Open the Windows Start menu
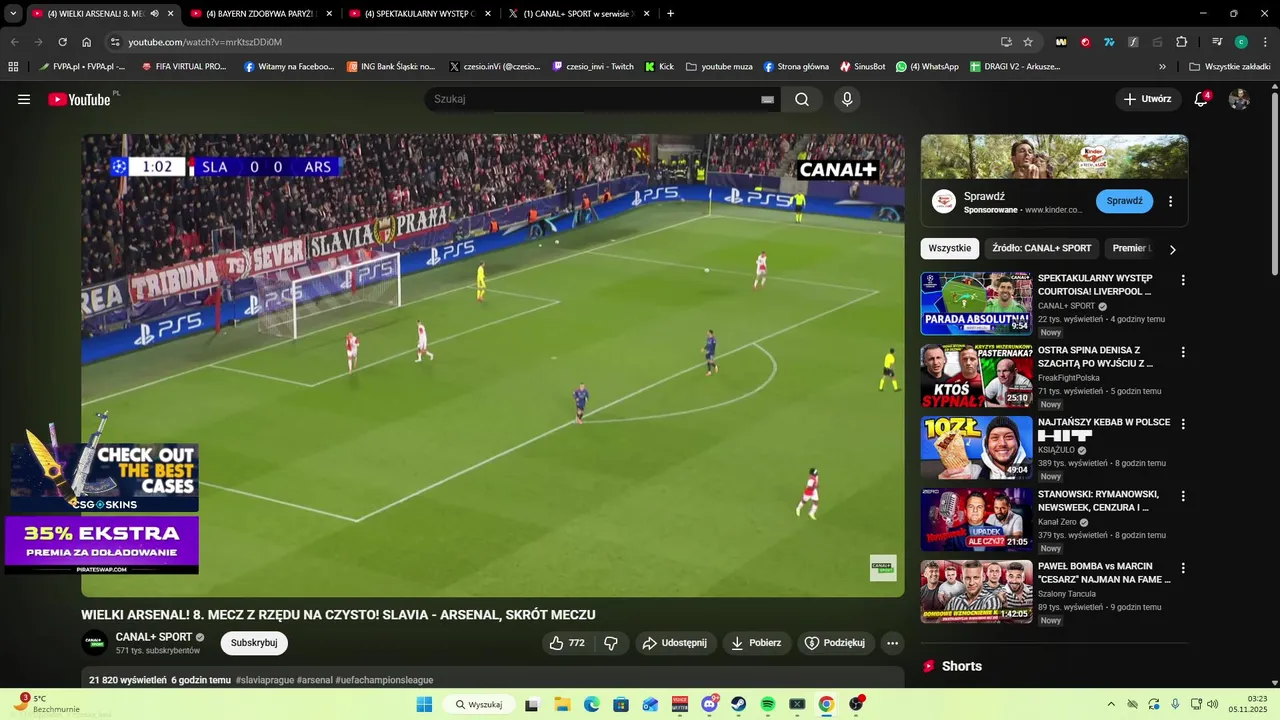Viewport: 1280px width, 720px height. (424, 704)
